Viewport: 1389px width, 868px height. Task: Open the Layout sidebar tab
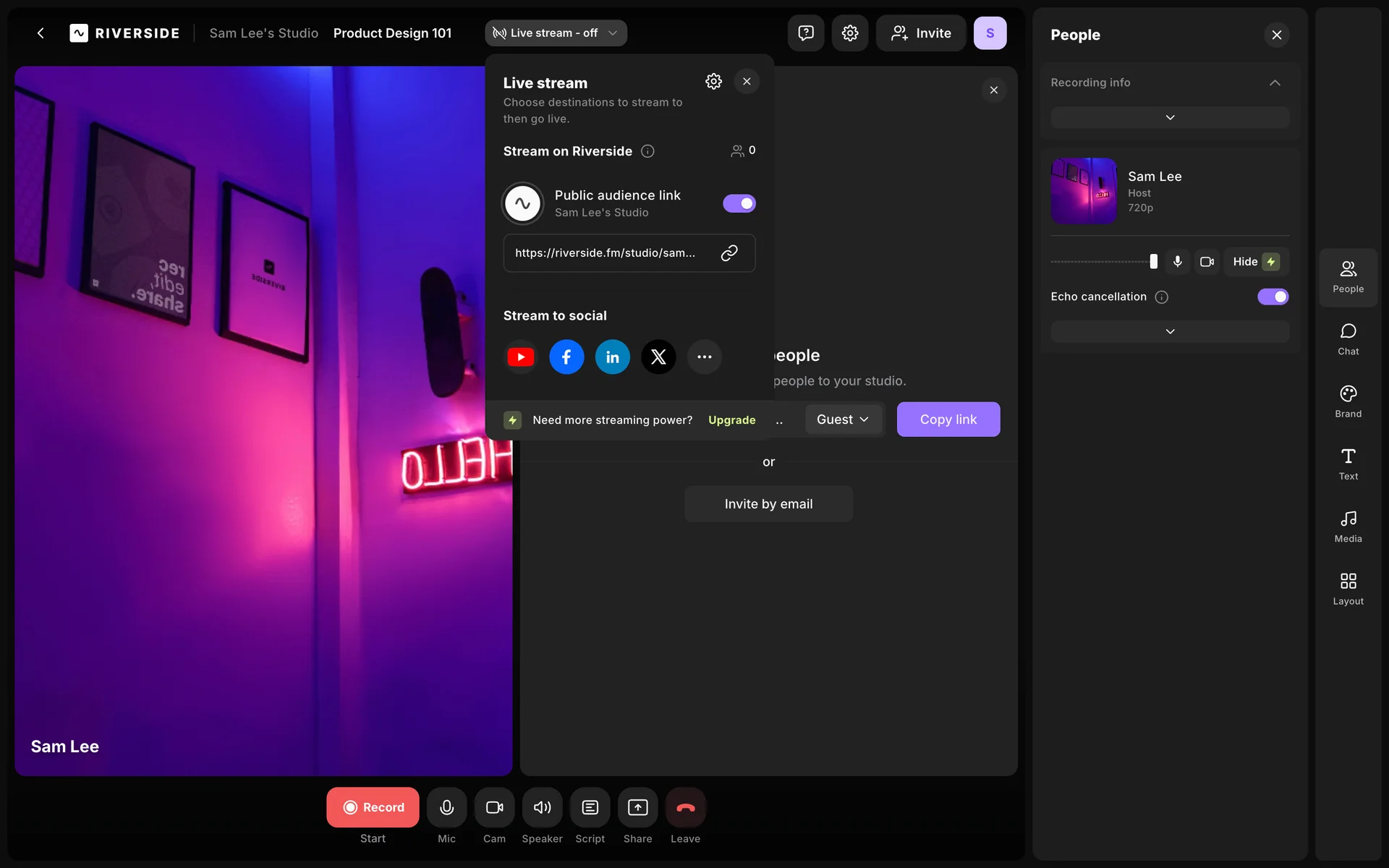(1348, 589)
